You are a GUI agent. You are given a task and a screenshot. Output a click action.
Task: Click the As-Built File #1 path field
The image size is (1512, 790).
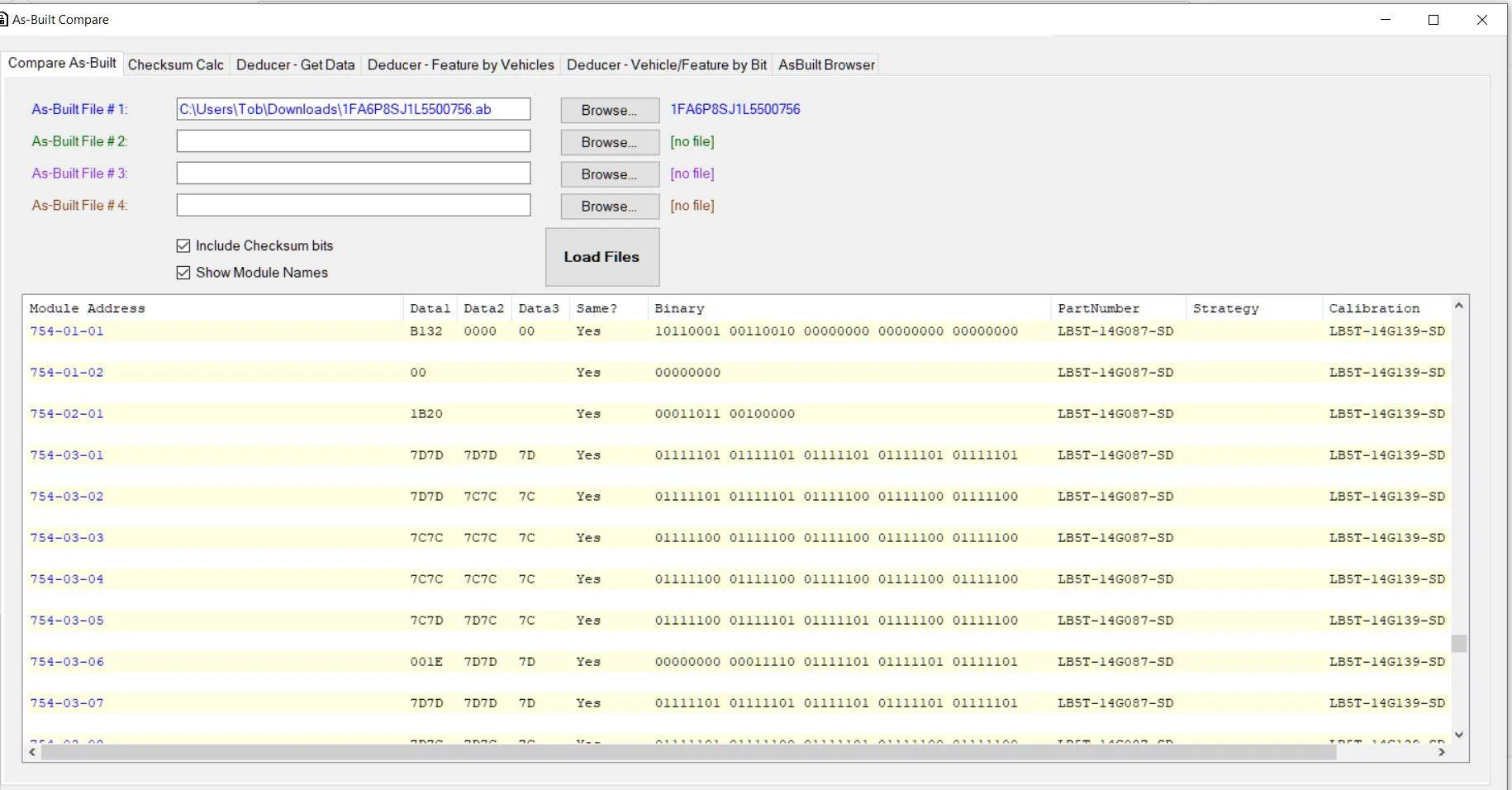pyautogui.click(x=353, y=109)
